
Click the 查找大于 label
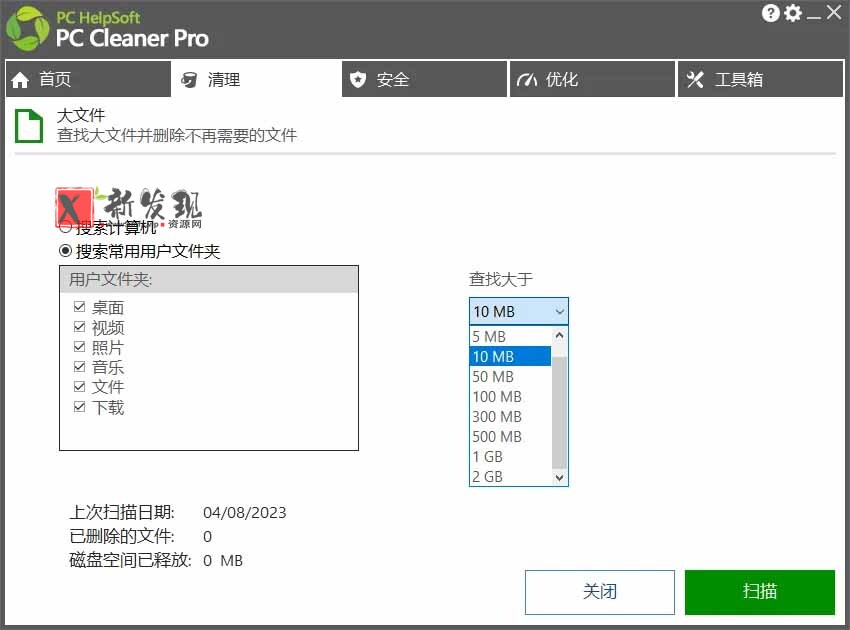500,279
